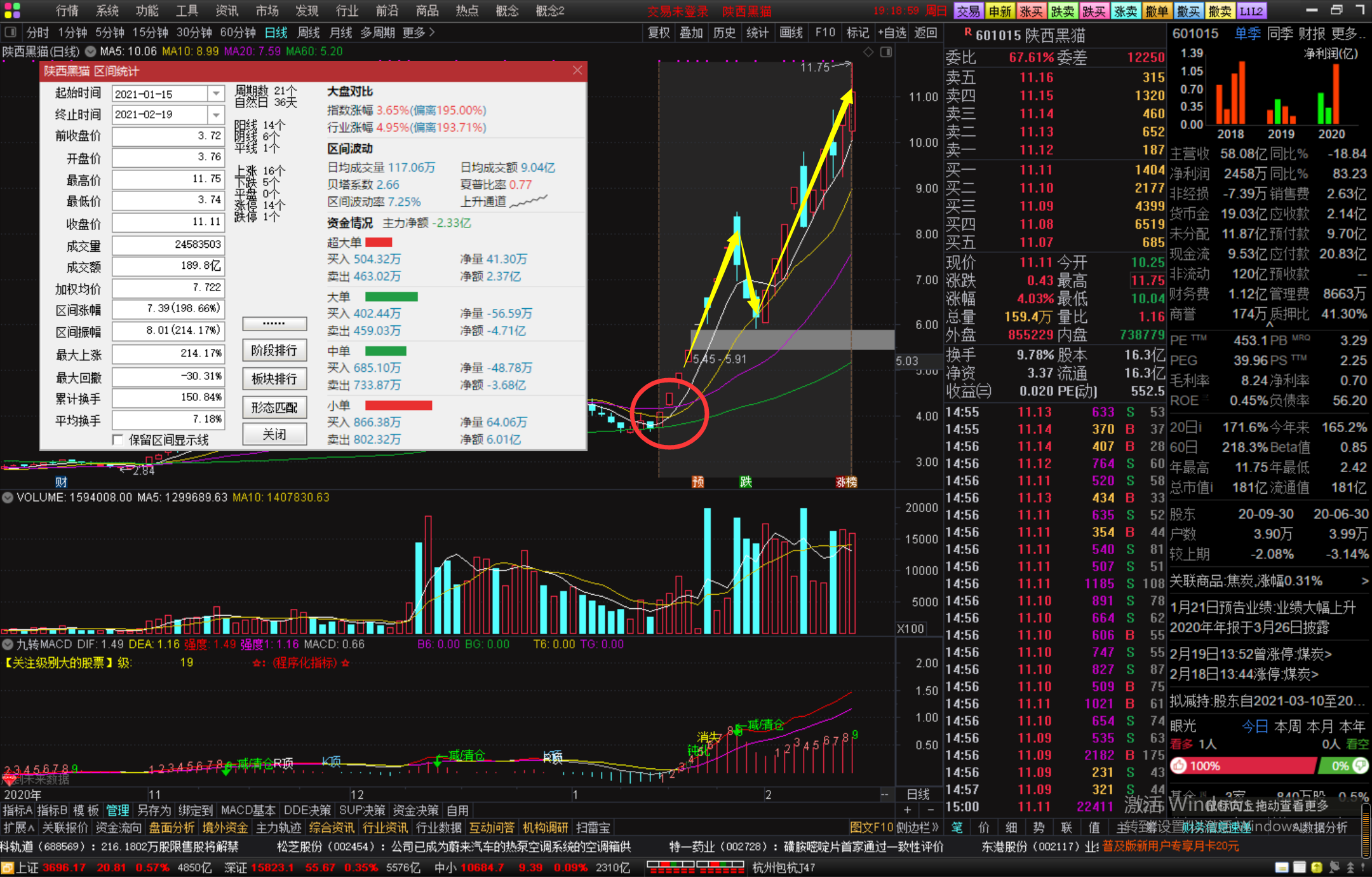
Task: Open 更多 in the finance panel
Action: [1347, 34]
